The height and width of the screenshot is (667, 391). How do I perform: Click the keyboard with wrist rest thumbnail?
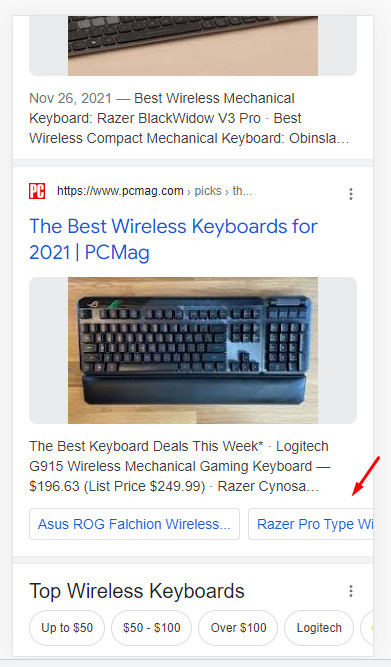[x=193, y=351]
